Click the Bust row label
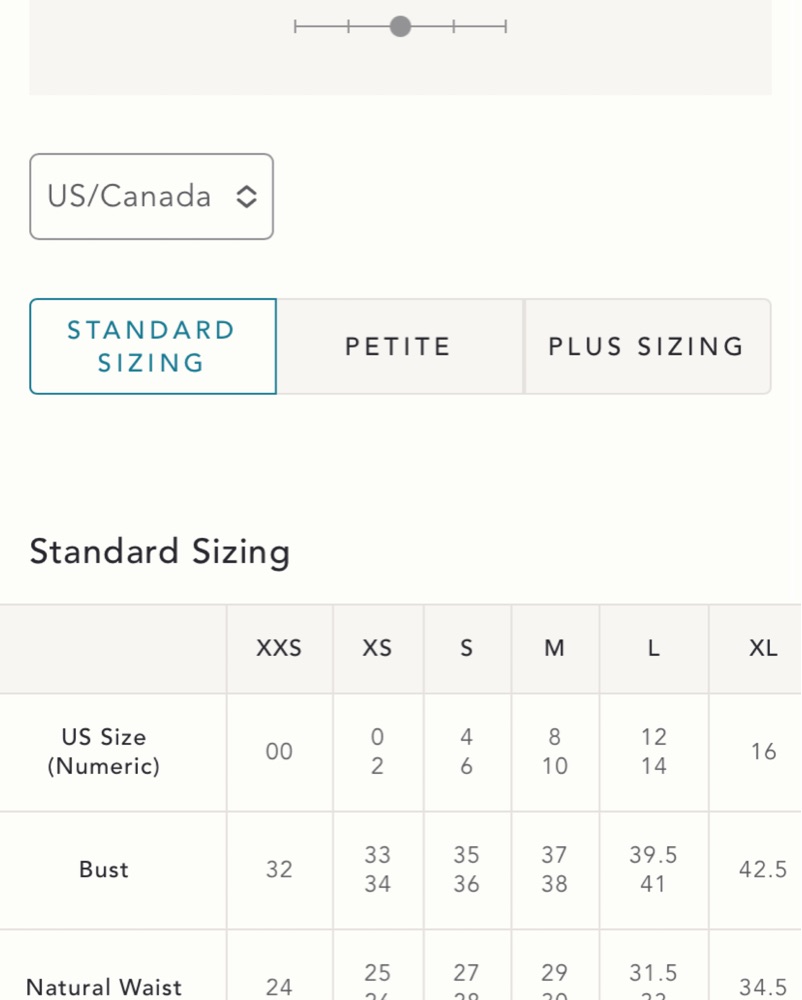 104,869
